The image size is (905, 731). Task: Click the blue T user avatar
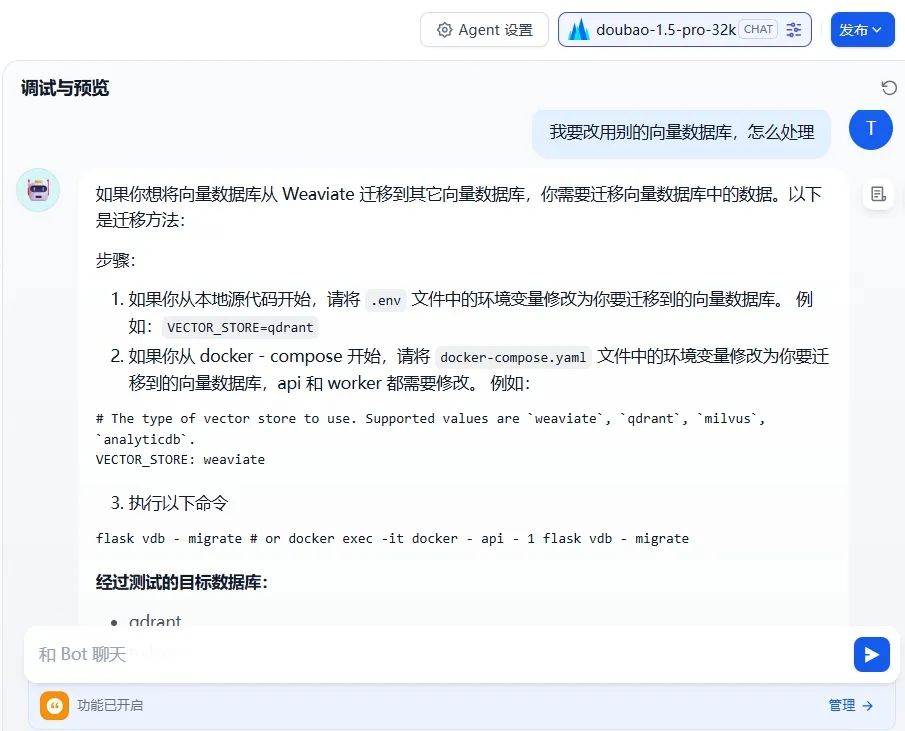click(x=870, y=129)
